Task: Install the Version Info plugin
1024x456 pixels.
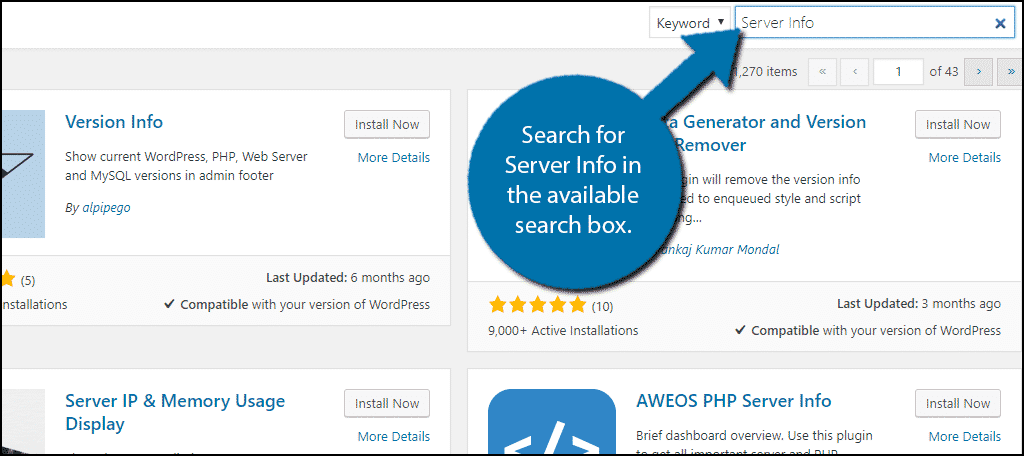Action: click(x=387, y=124)
